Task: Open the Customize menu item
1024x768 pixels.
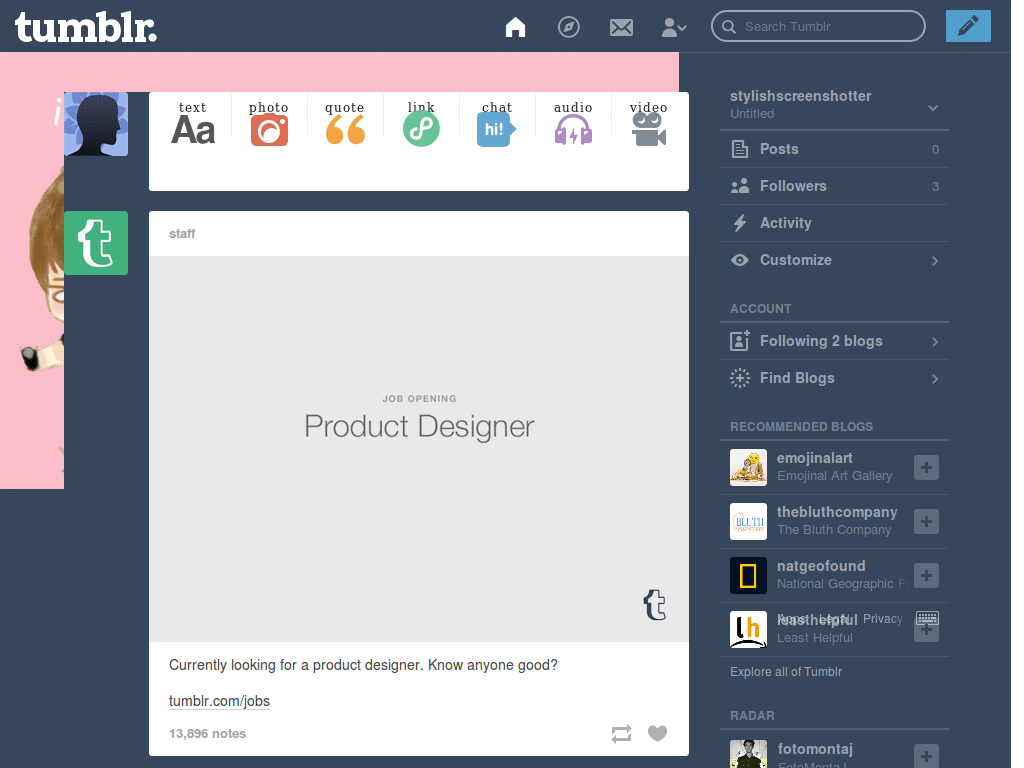Action: tap(834, 260)
